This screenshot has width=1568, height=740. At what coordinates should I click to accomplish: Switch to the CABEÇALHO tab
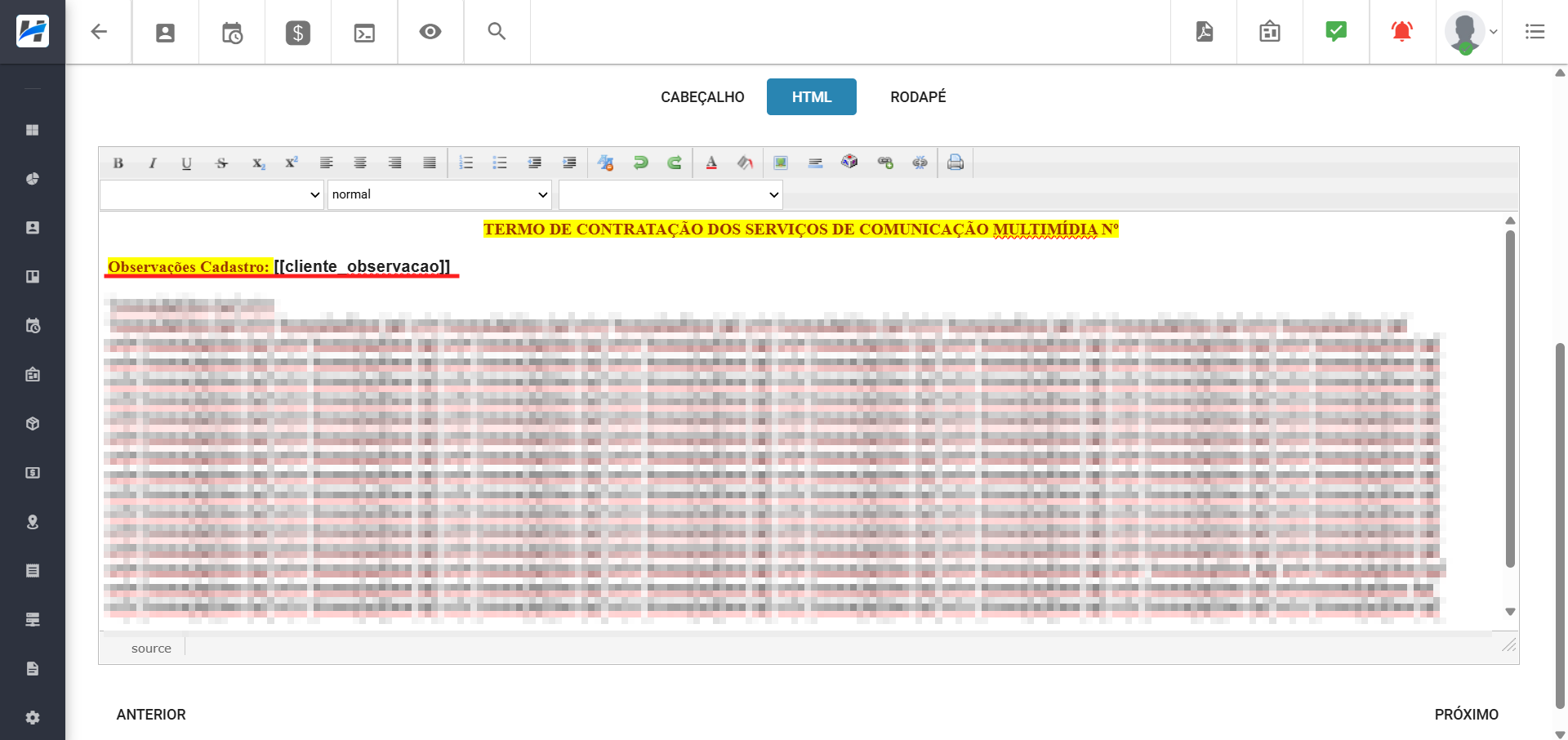point(702,97)
